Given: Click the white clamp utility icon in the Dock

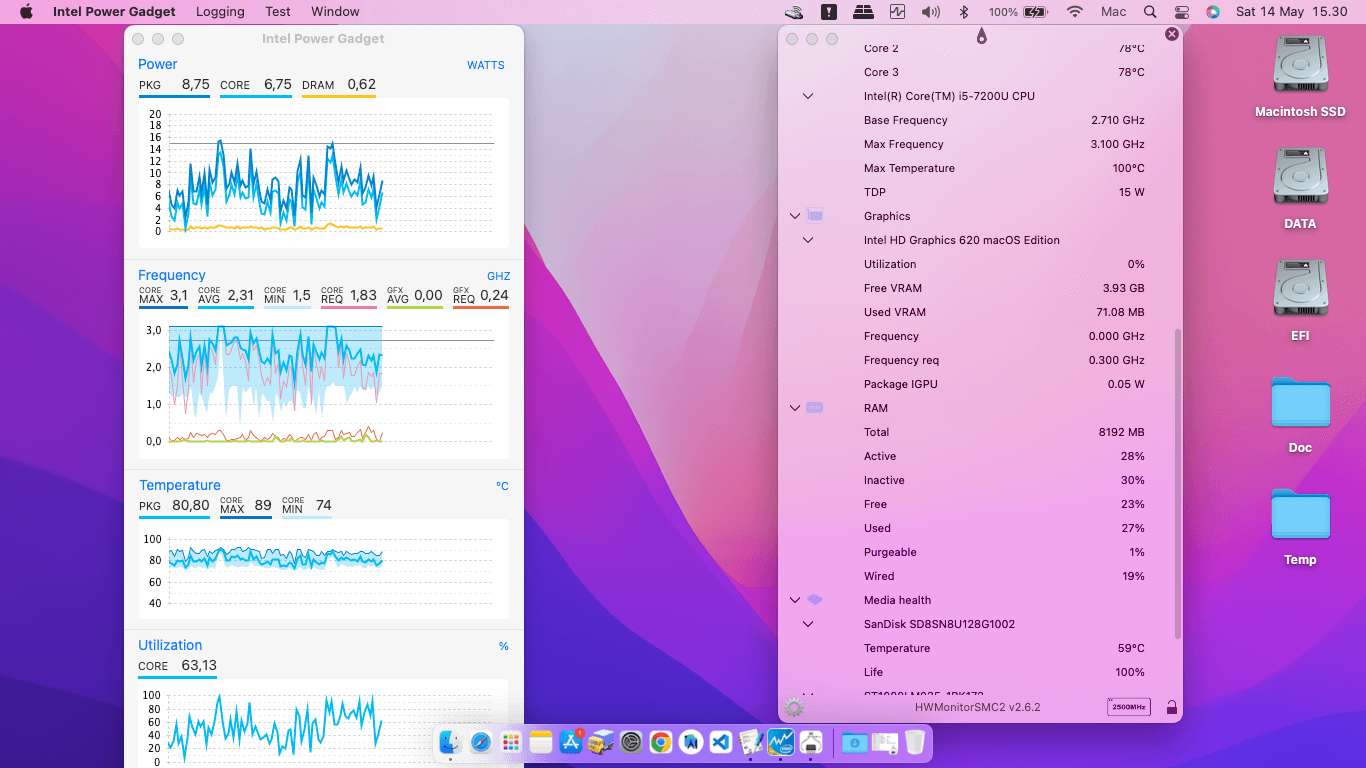Looking at the screenshot, I should click(811, 742).
